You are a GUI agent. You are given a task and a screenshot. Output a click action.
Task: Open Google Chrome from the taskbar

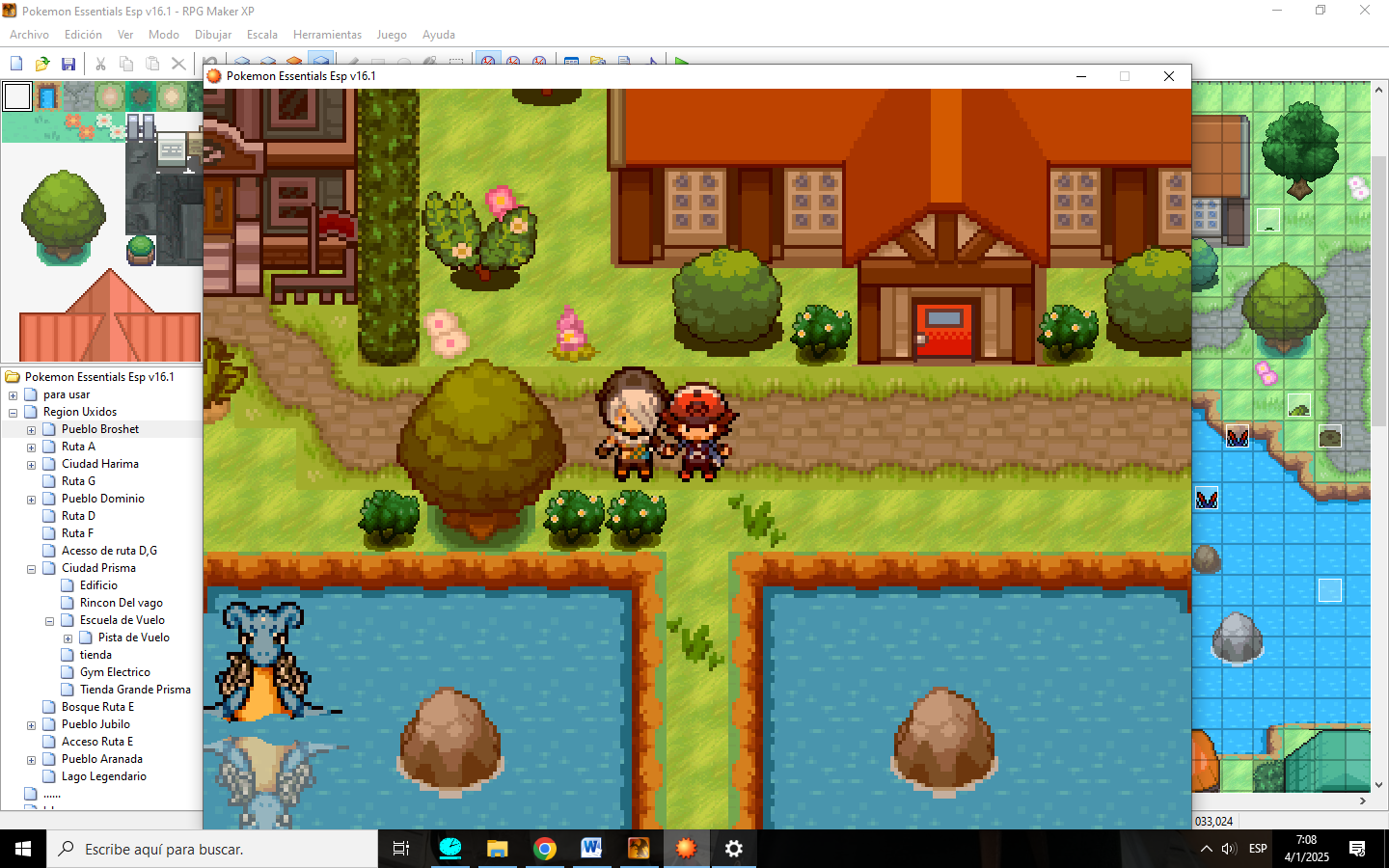click(x=545, y=849)
